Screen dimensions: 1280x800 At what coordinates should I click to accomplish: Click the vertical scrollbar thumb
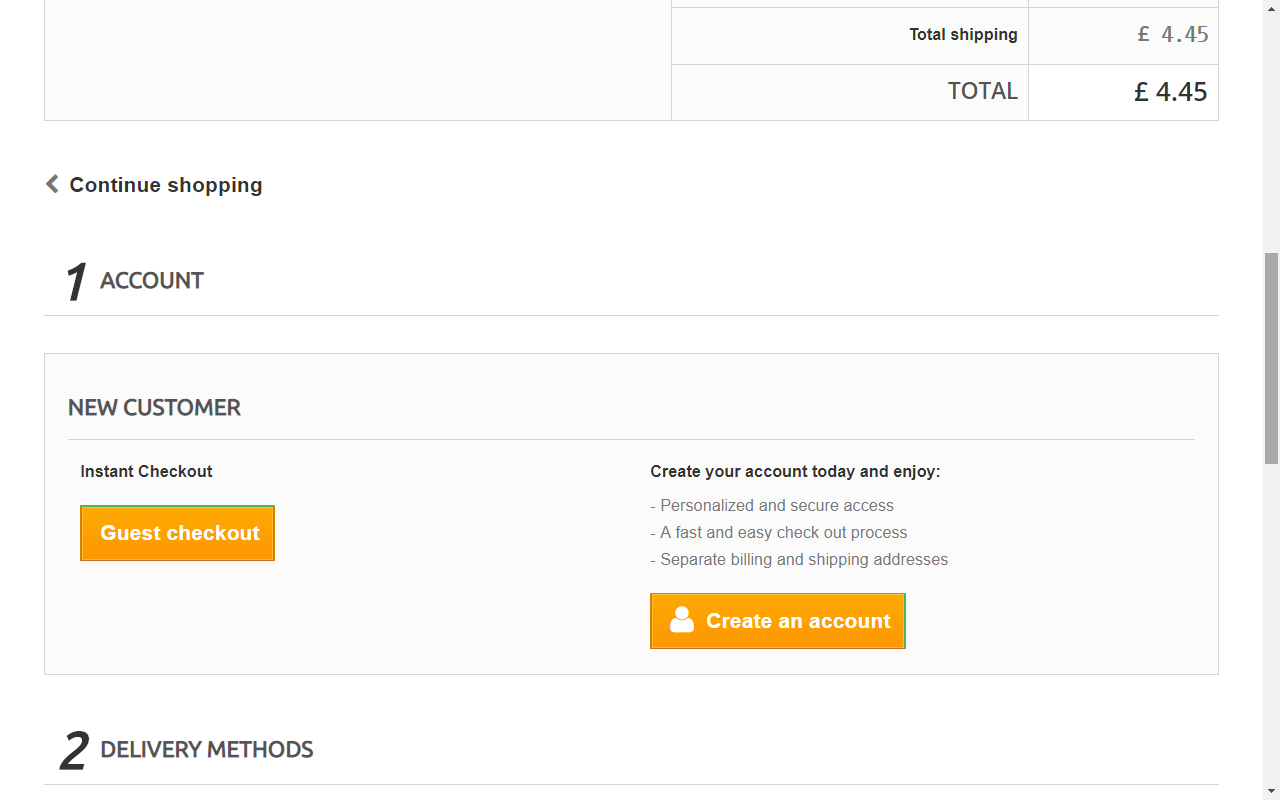pos(1271,358)
